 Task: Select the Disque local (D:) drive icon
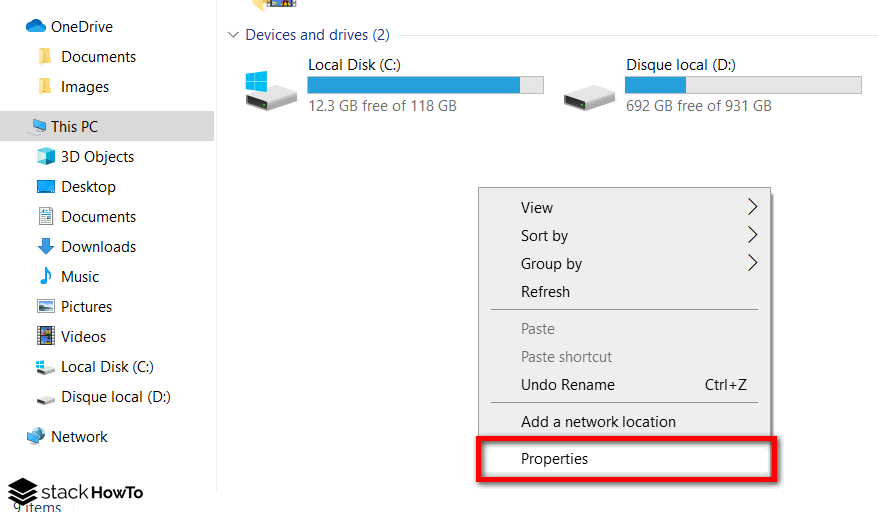589,97
